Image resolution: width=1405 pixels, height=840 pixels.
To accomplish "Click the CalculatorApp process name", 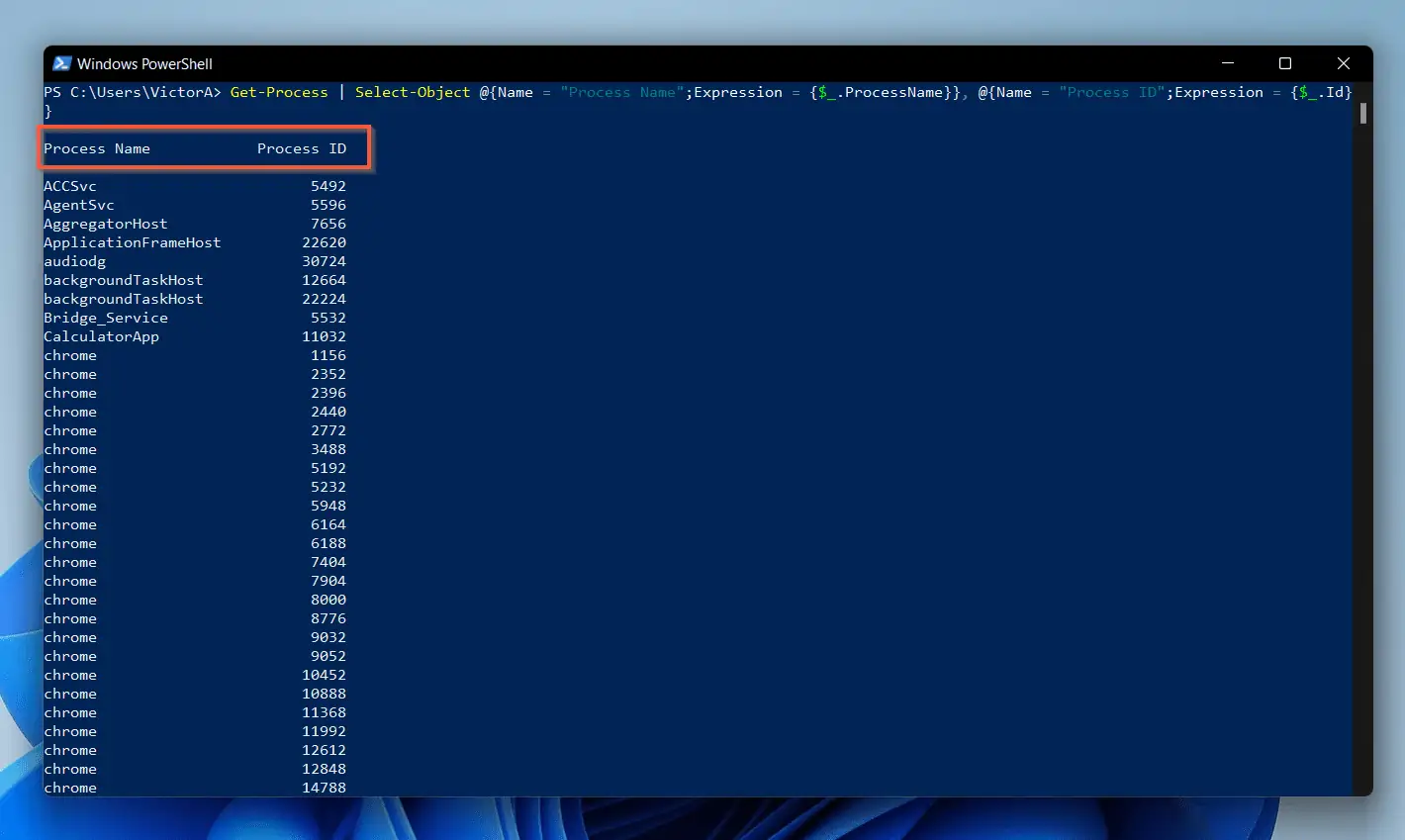I will (x=102, y=336).
